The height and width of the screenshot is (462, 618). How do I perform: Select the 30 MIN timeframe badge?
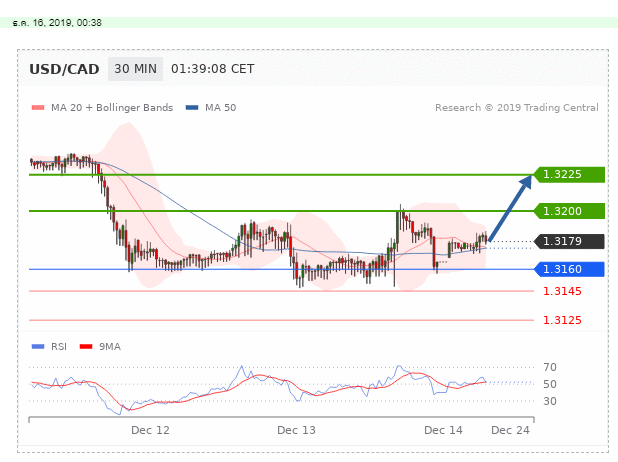[x=135, y=69]
